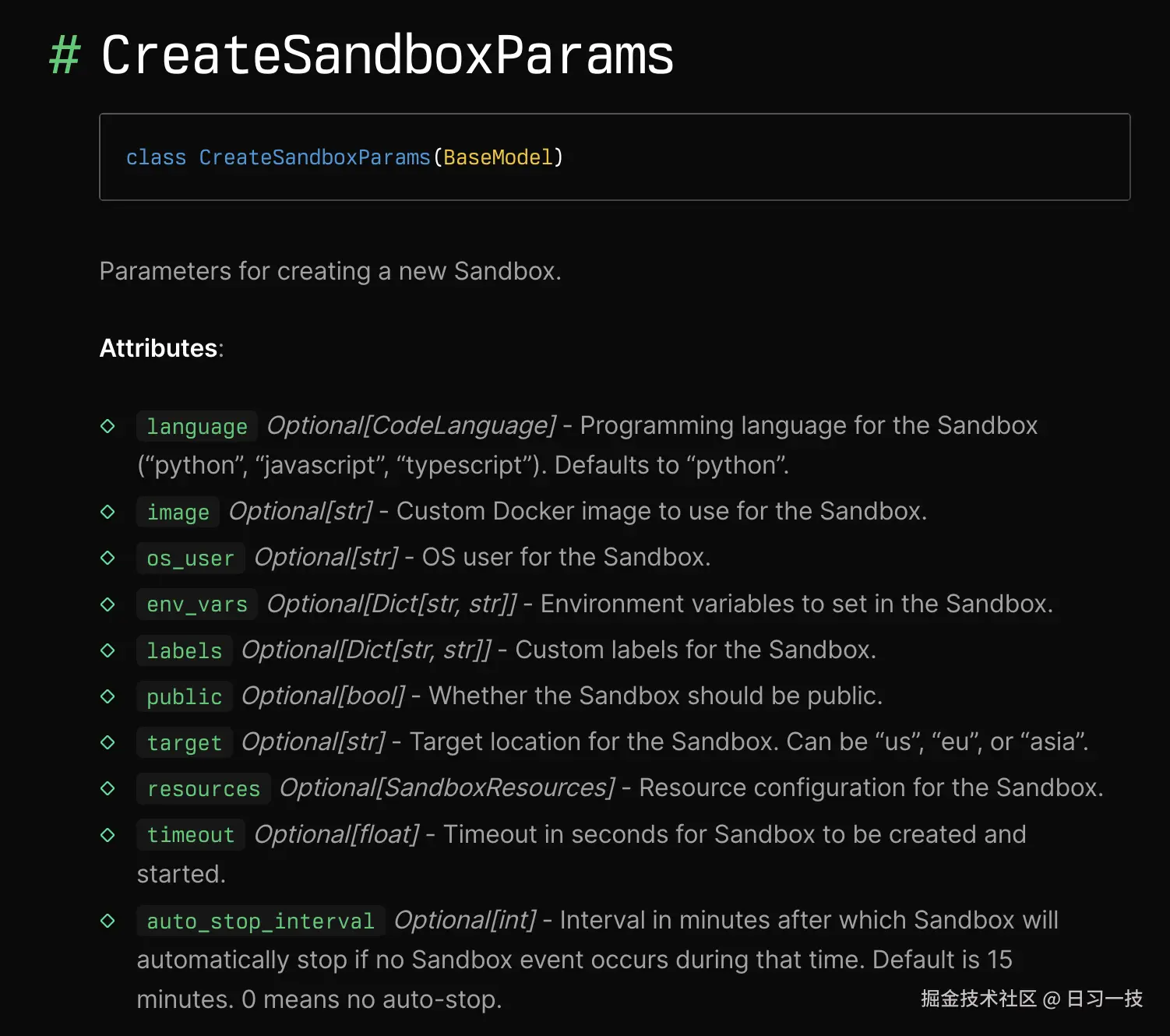Click the CreateSandboxParams class name in code

tap(315, 157)
